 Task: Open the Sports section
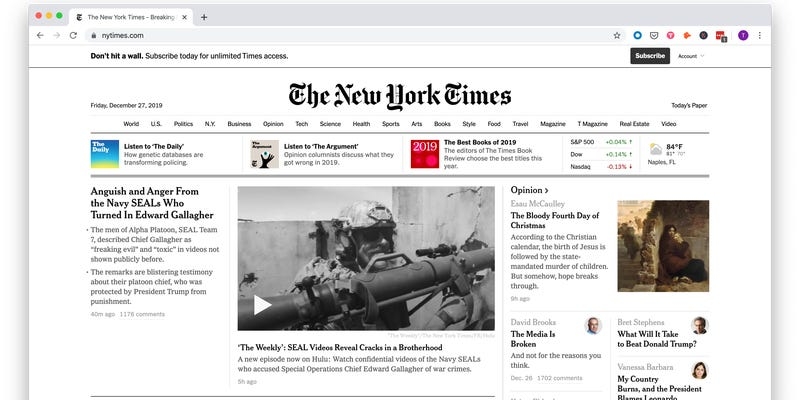point(391,124)
